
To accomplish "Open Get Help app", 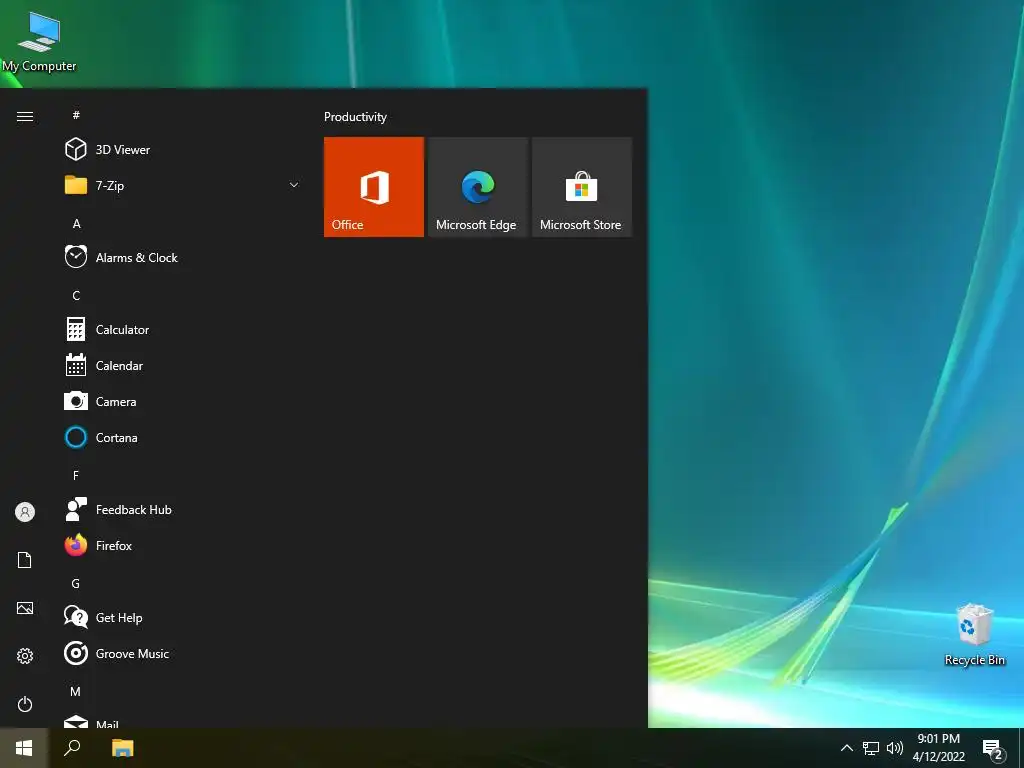I will [182, 617].
